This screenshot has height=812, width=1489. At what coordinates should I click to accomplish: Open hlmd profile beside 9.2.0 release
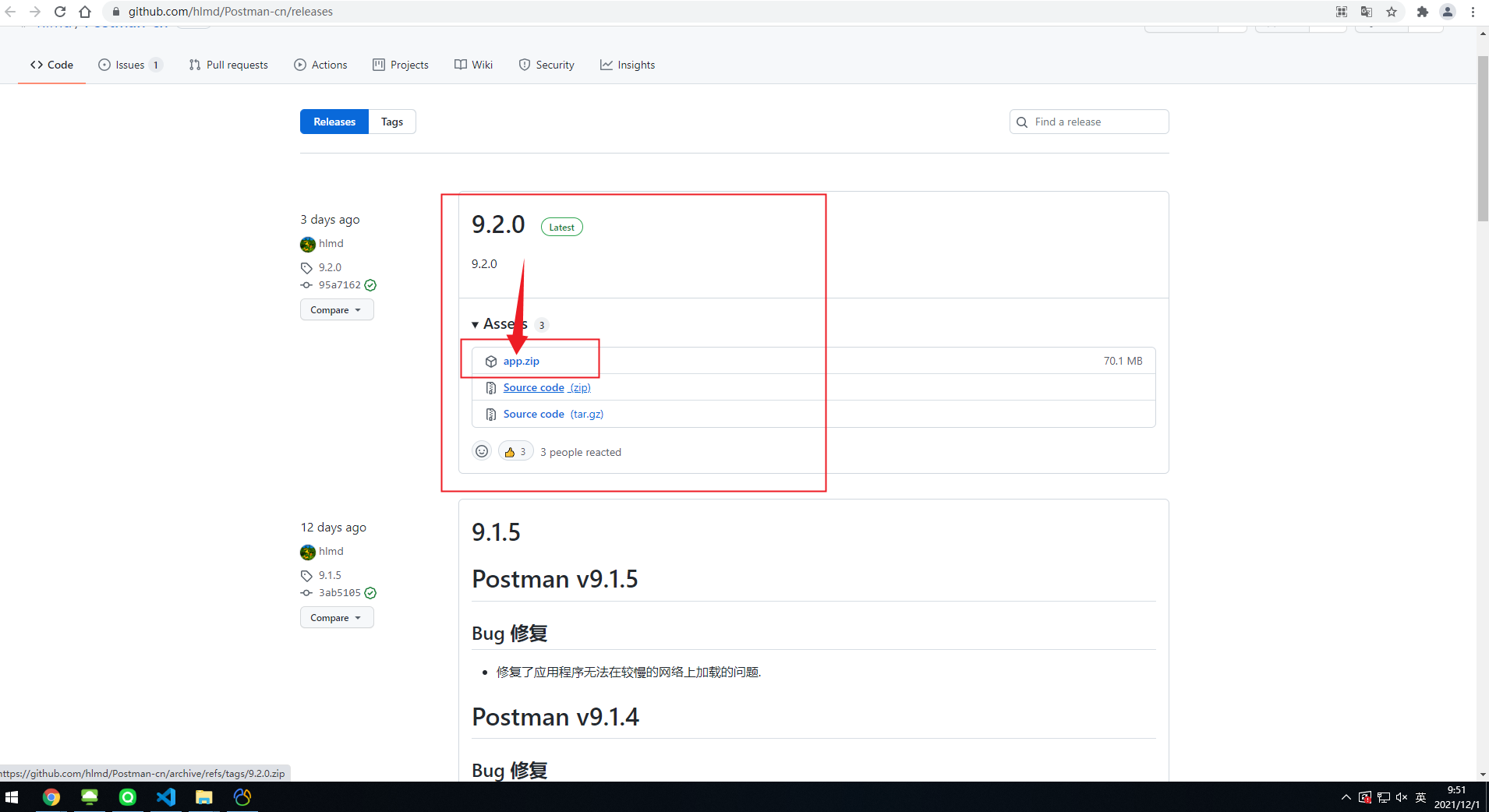[331, 243]
